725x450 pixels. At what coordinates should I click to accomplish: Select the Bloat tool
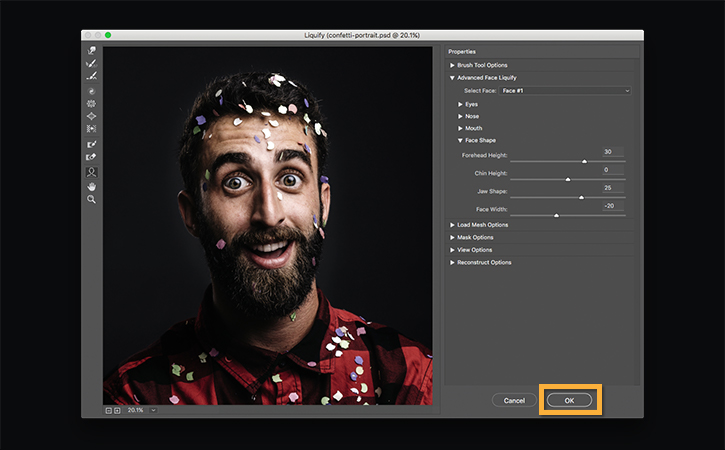coord(91,116)
